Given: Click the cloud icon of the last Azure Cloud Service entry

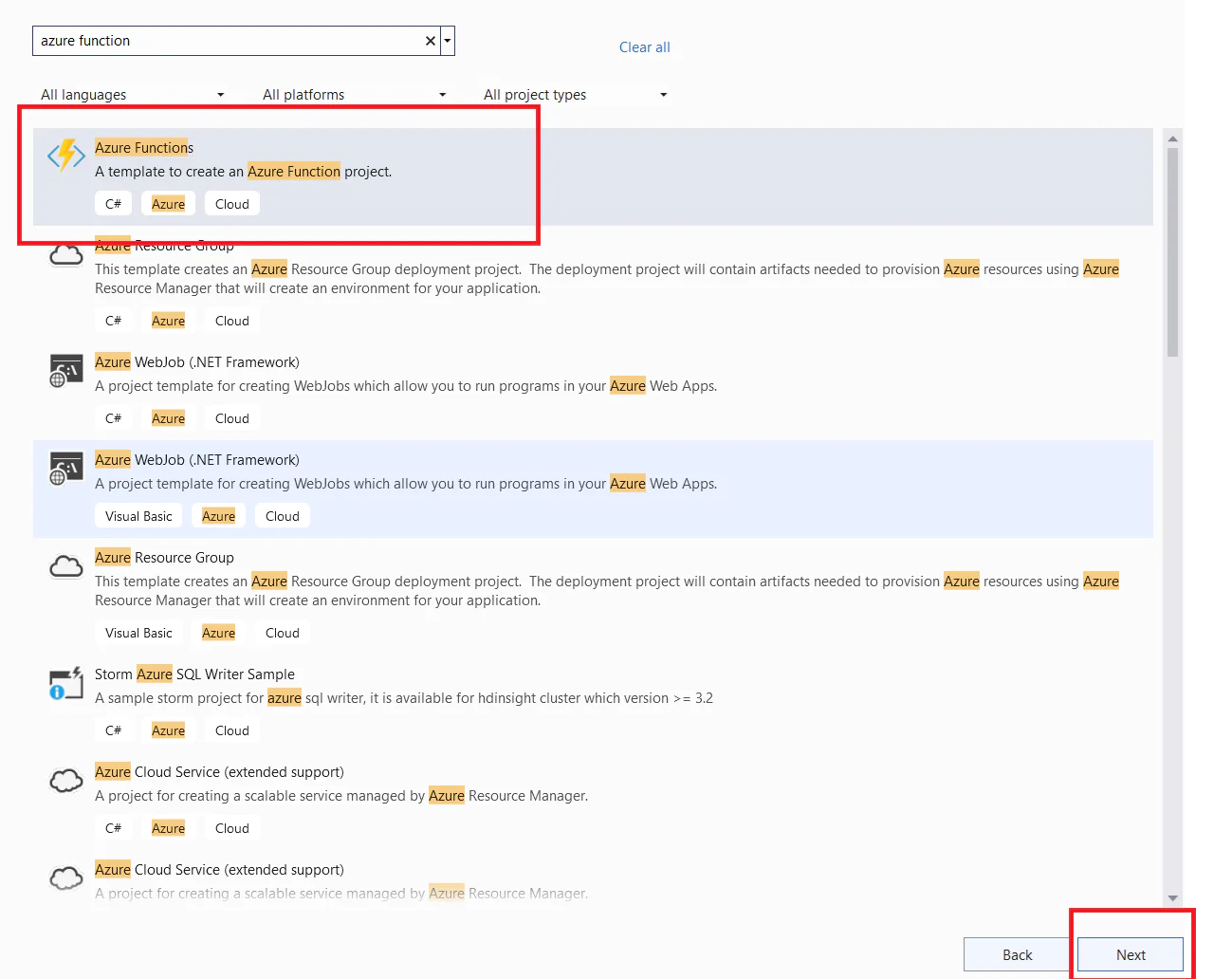Looking at the screenshot, I should pos(66,878).
